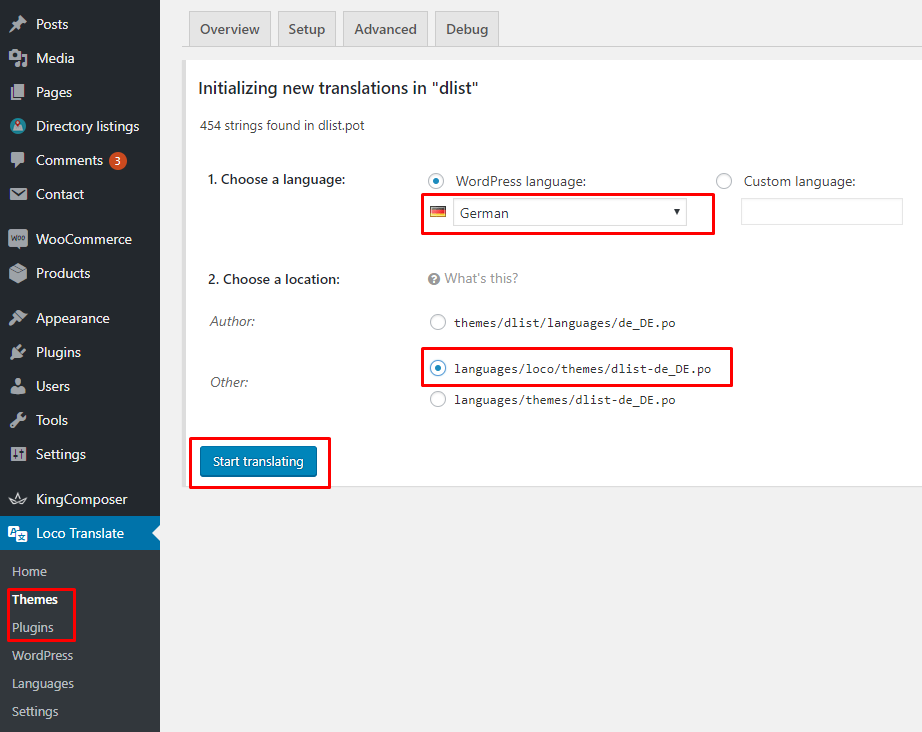The image size is (922, 732).
Task: Click the Directory listings map icon
Action: click(x=18, y=126)
